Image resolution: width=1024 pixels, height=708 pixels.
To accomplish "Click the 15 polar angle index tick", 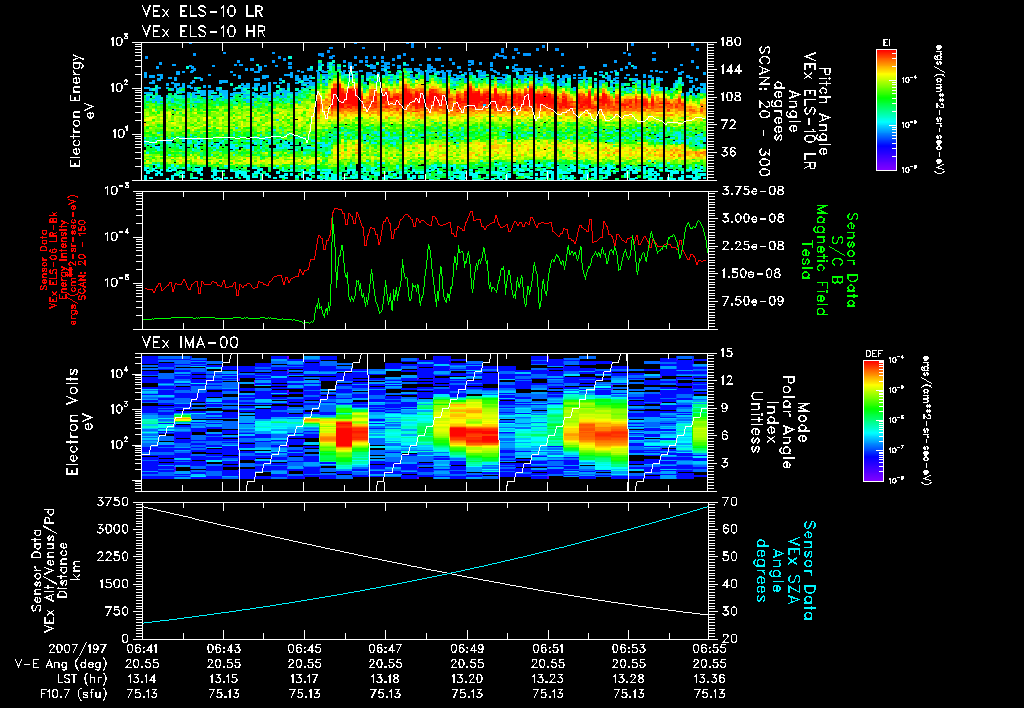I will coord(726,353).
